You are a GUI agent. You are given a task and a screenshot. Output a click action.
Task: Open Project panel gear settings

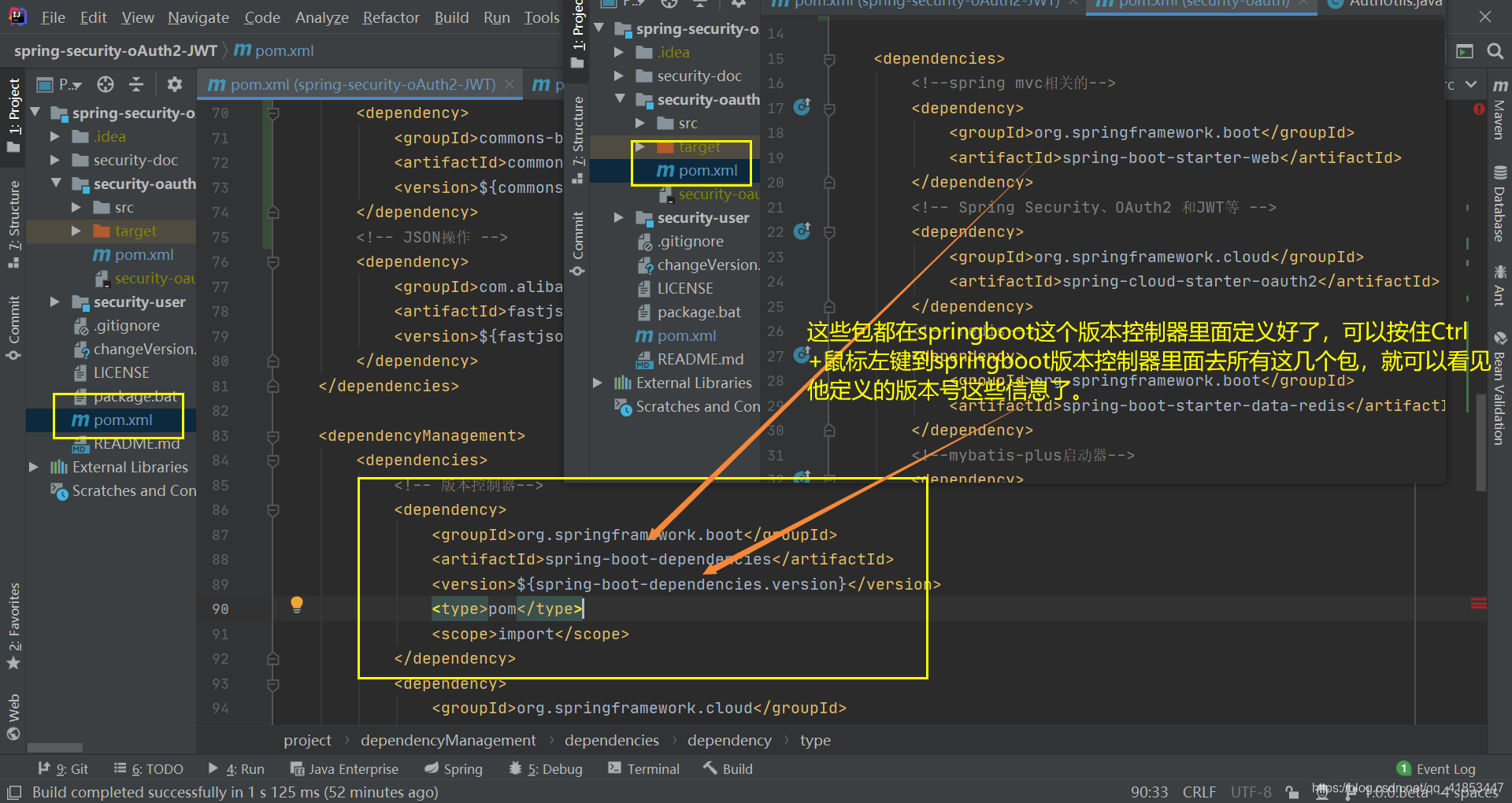click(x=175, y=84)
